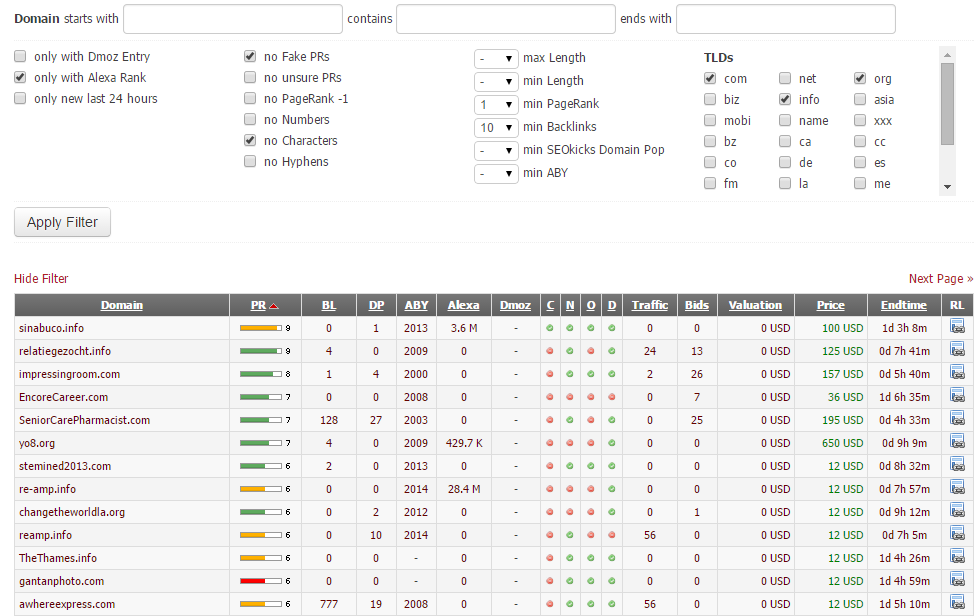975x616 pixels.
Task: Open the min PageRank dropdown
Action: [x=496, y=104]
